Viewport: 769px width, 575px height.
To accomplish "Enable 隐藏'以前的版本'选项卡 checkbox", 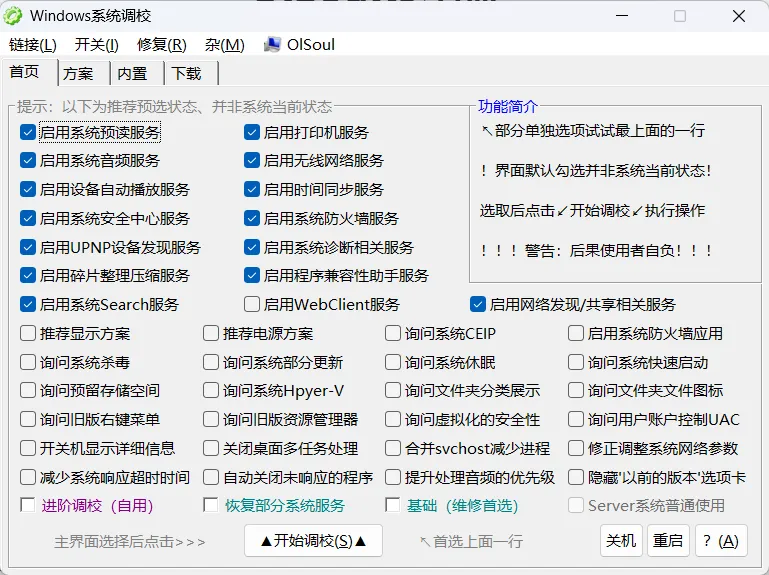I will coord(576,477).
